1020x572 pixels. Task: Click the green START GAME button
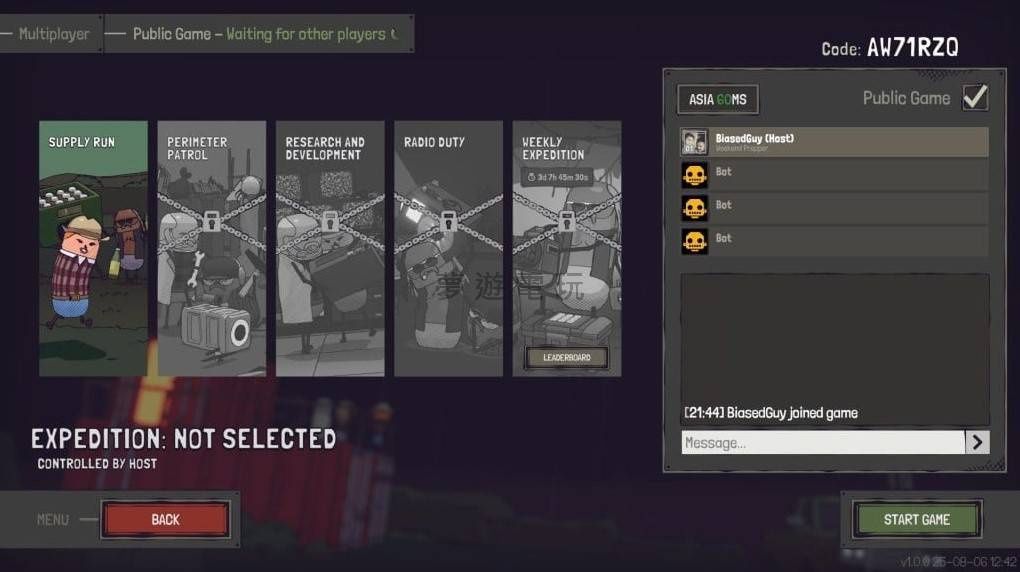(917, 519)
